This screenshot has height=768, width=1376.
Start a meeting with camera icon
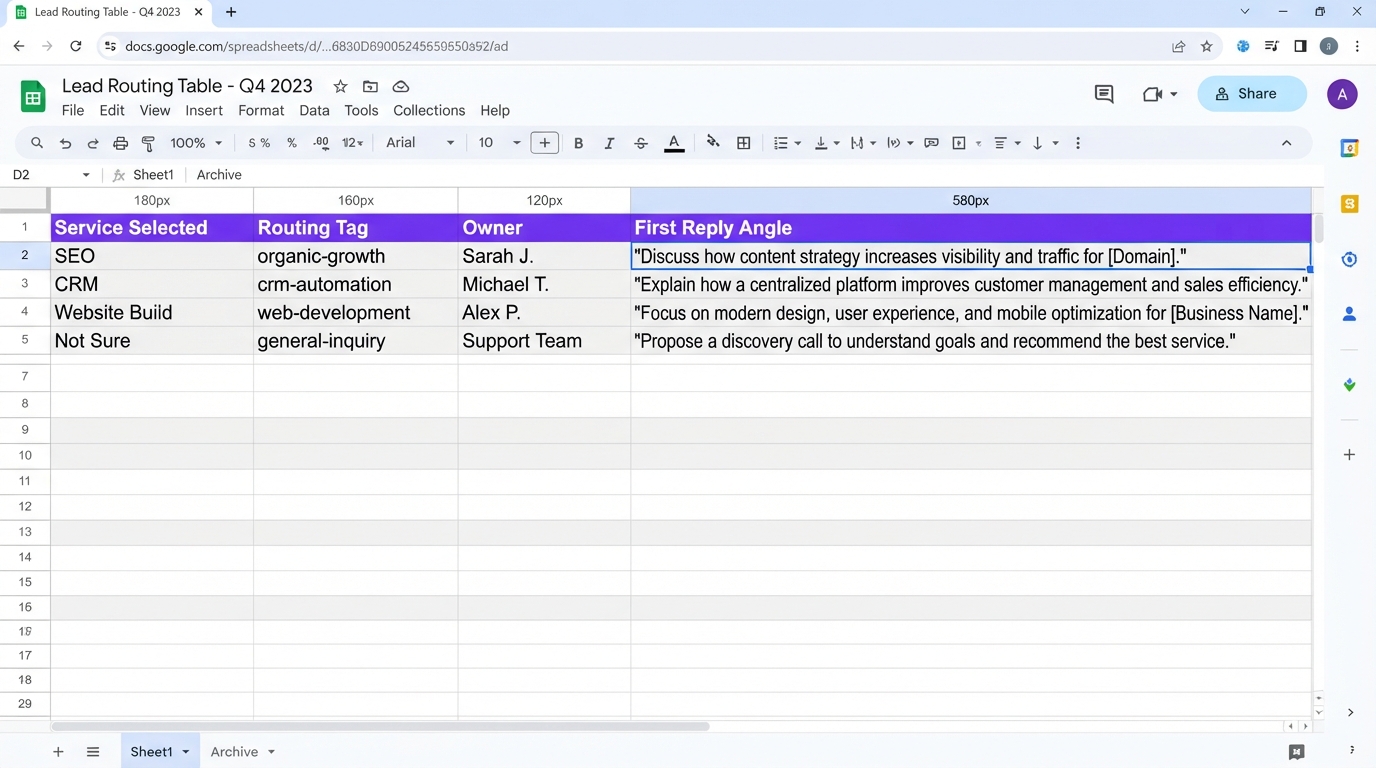(x=1152, y=94)
